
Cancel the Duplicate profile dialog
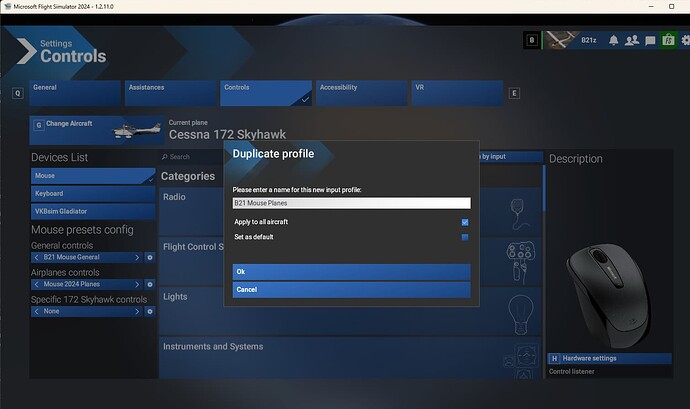(x=352, y=290)
